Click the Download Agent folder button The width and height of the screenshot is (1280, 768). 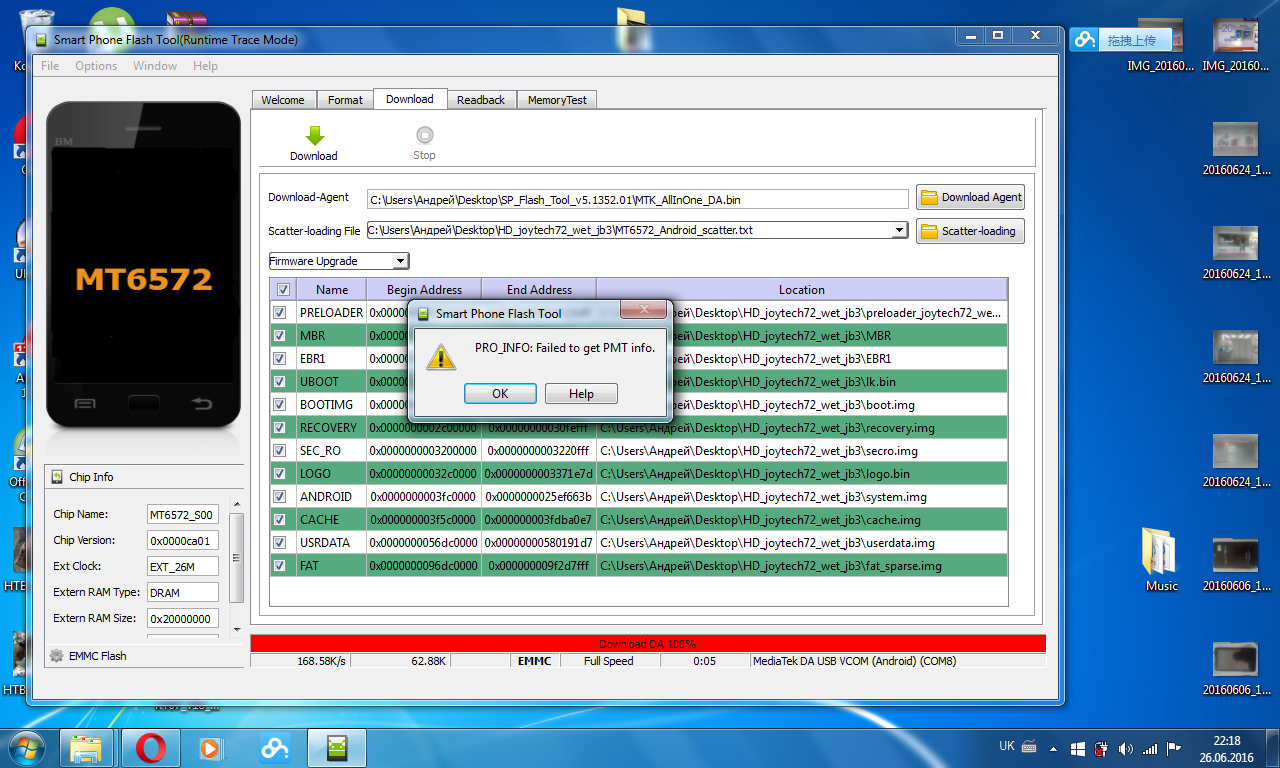coord(970,197)
